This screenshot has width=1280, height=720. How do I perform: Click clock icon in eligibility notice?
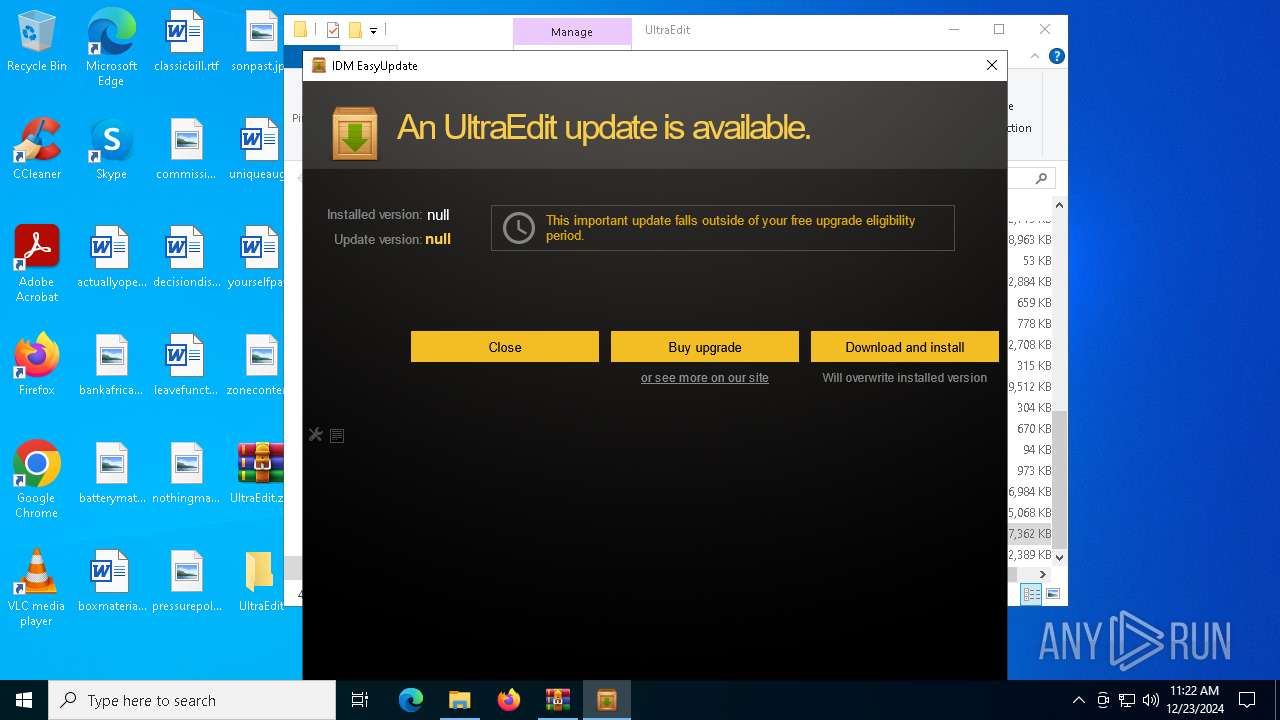coord(518,228)
